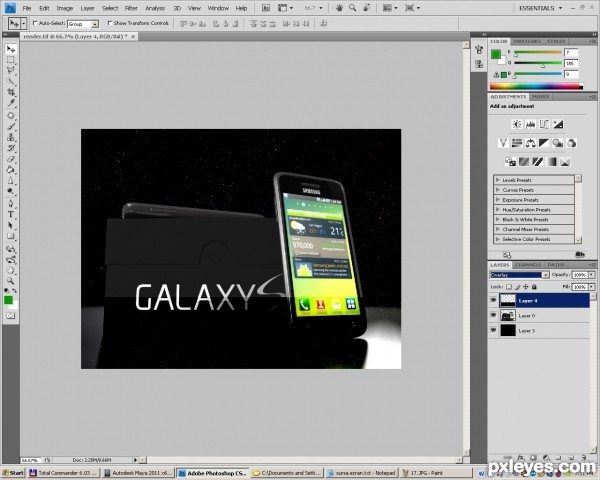Image resolution: width=600 pixels, height=480 pixels.
Task: Select the Lasso tool
Action: (x=11, y=71)
